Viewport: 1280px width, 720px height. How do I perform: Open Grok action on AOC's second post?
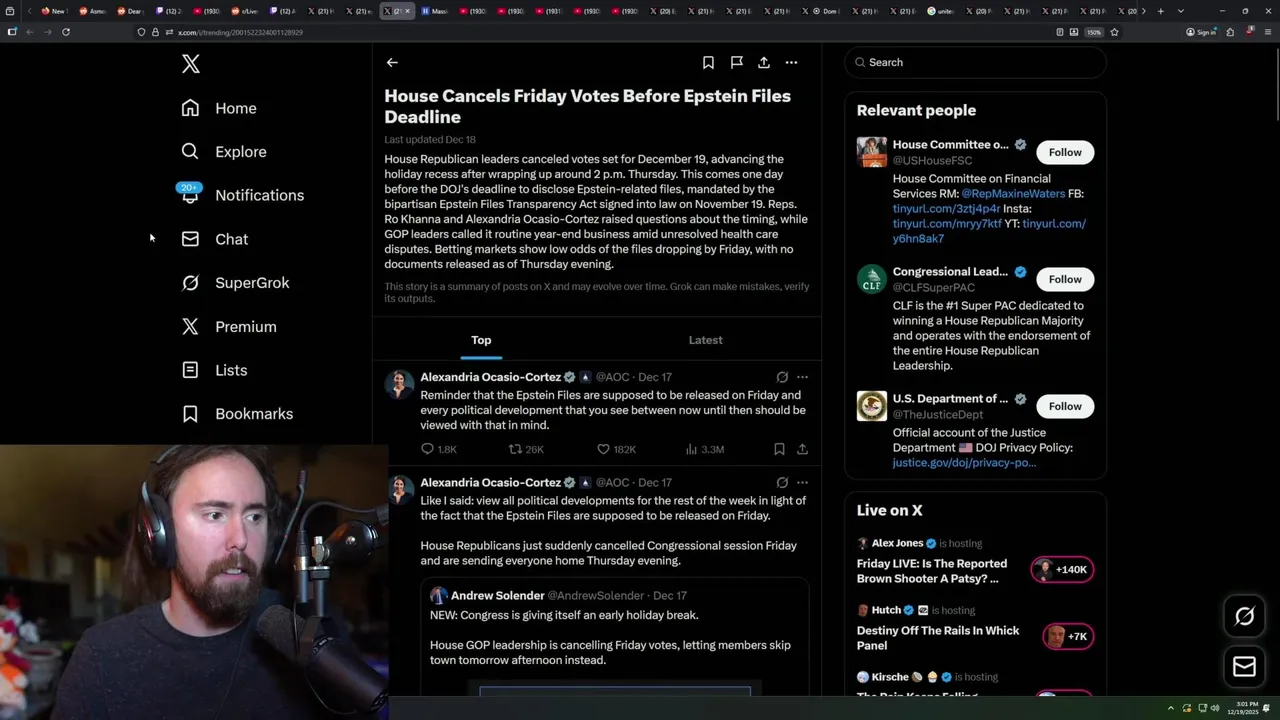[x=782, y=482]
